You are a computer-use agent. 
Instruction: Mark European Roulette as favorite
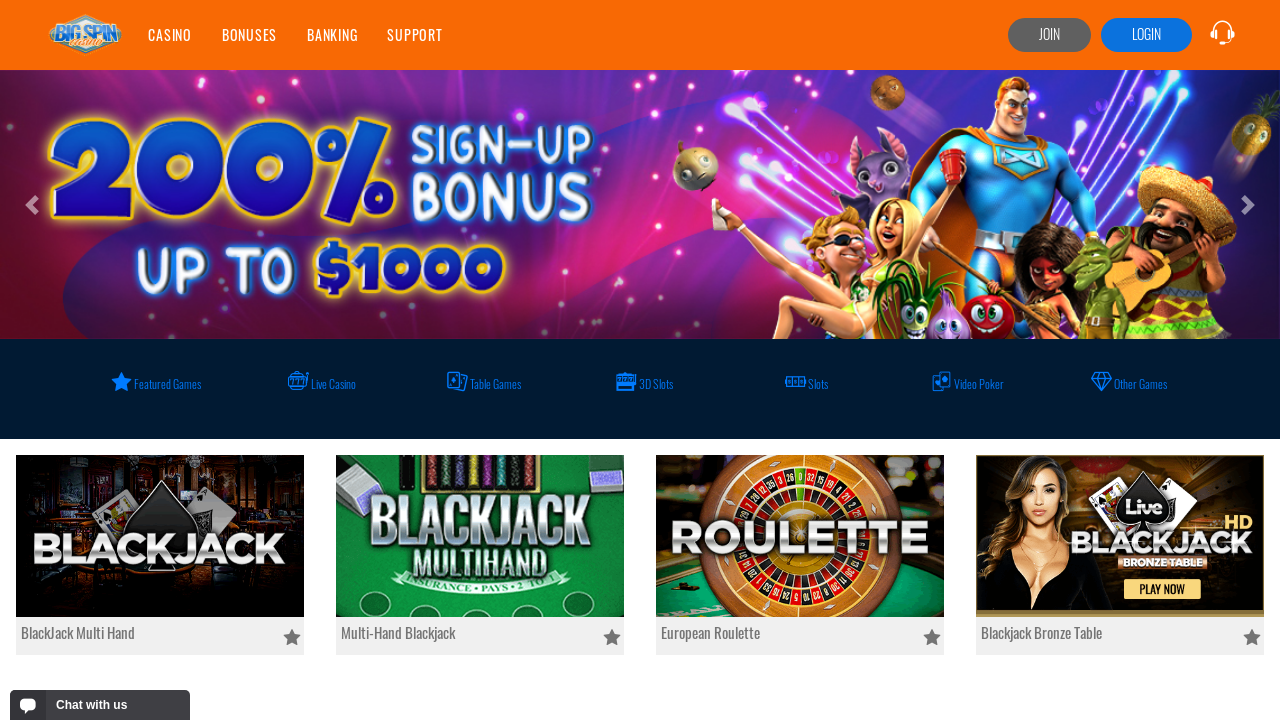(932, 637)
